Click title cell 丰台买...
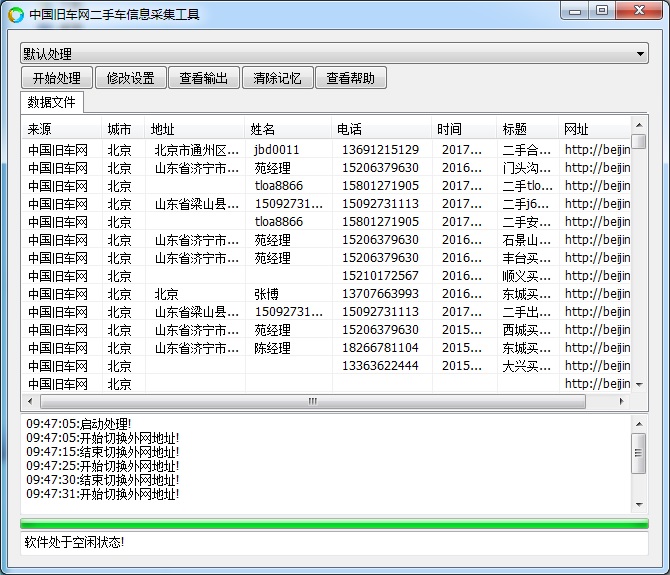670x575 pixels. pos(526,258)
